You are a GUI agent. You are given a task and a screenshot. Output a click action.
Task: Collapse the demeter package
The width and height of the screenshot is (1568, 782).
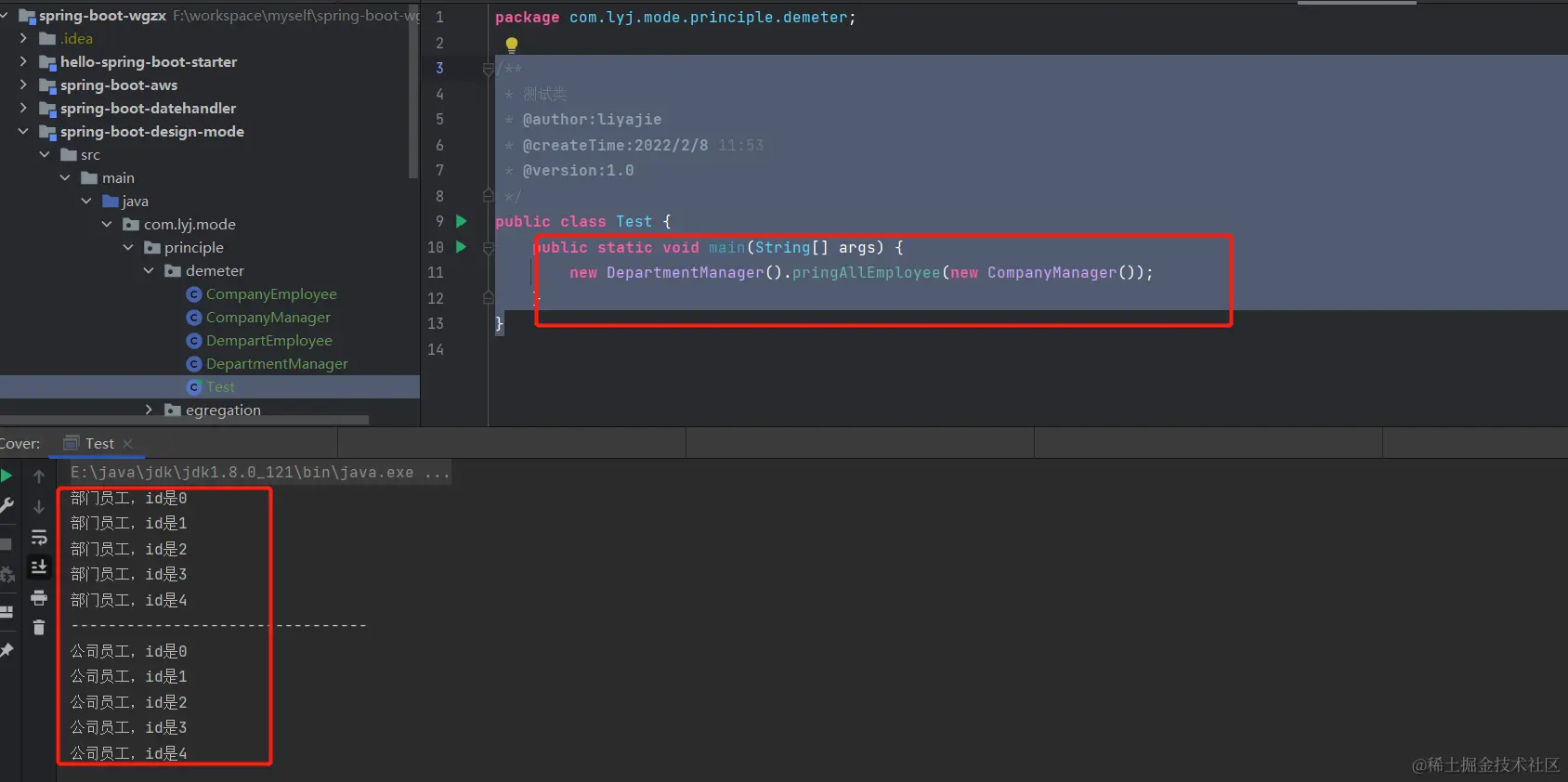tap(149, 270)
